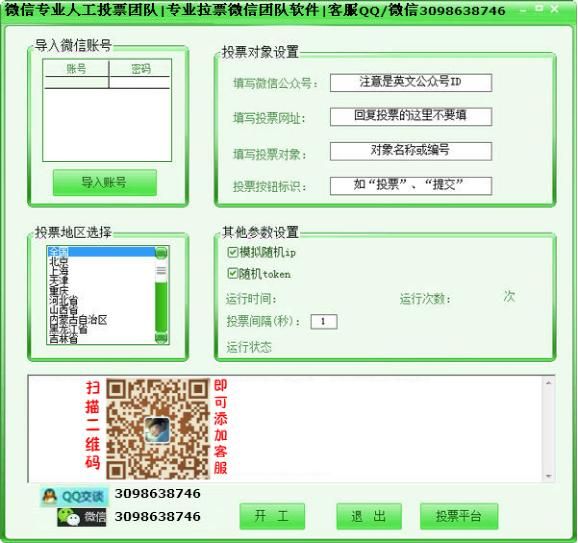This screenshot has width=578, height=543.
Task: Select 山西省 in the region list
Action: (101, 310)
